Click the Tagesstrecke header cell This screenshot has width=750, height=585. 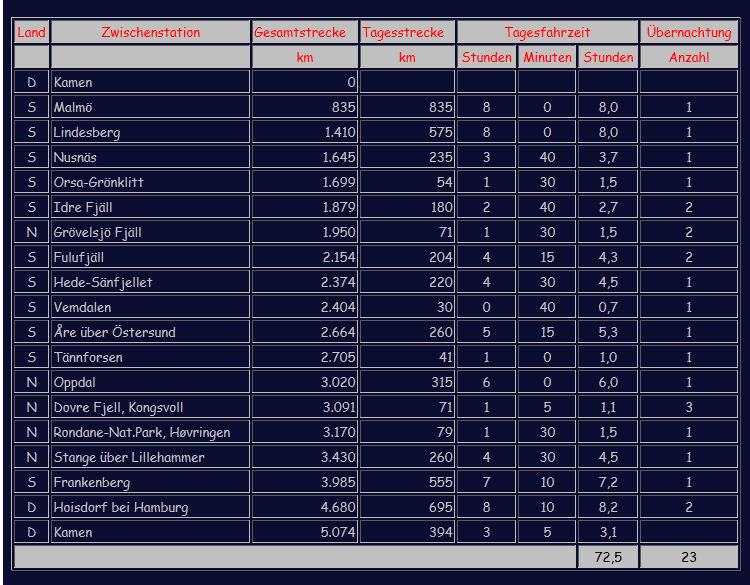407,32
